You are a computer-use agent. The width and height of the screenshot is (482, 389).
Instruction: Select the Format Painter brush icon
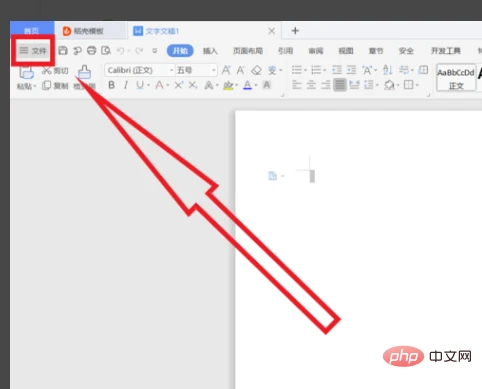[84, 72]
